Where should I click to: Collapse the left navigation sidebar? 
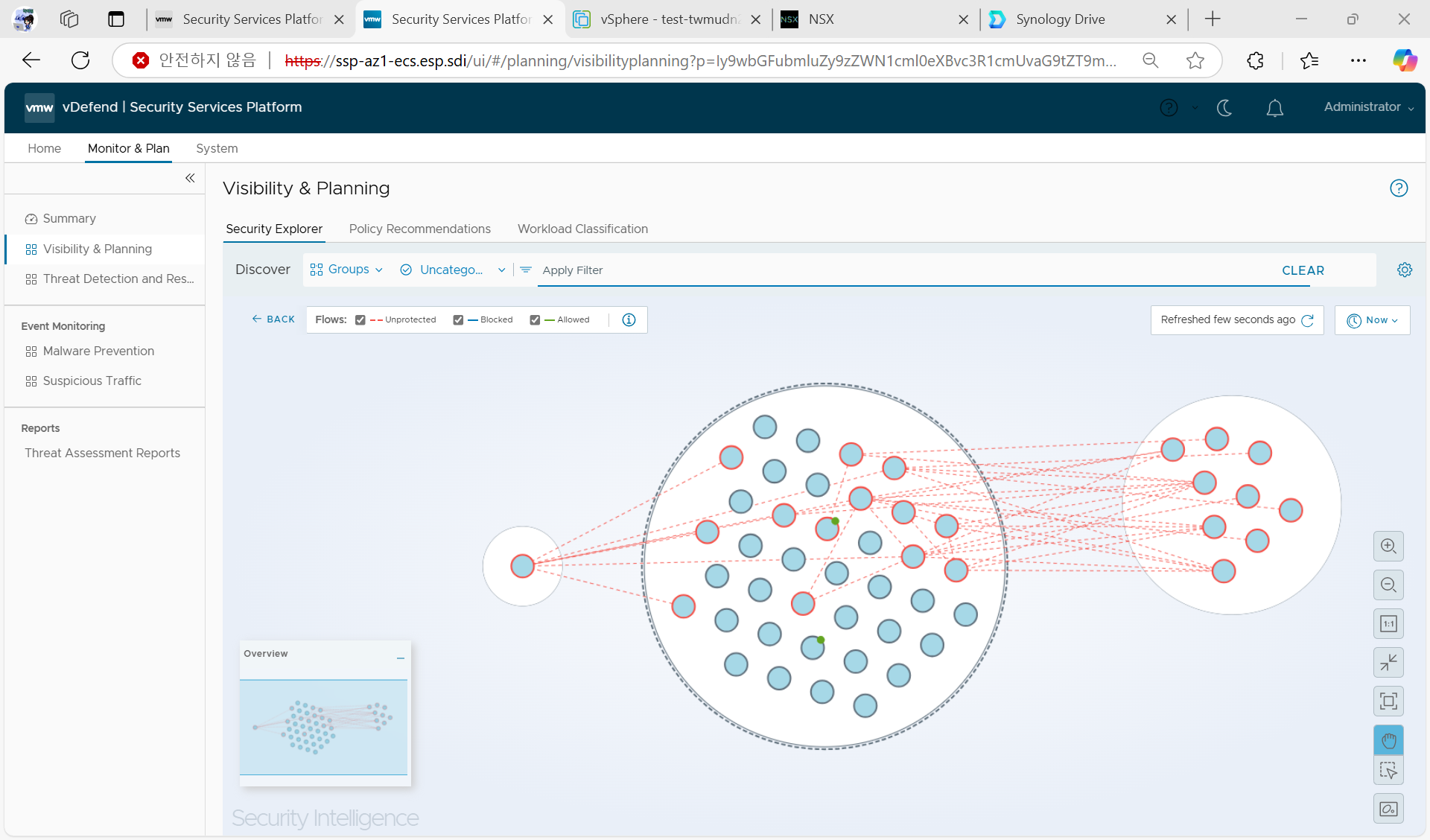tap(190, 178)
